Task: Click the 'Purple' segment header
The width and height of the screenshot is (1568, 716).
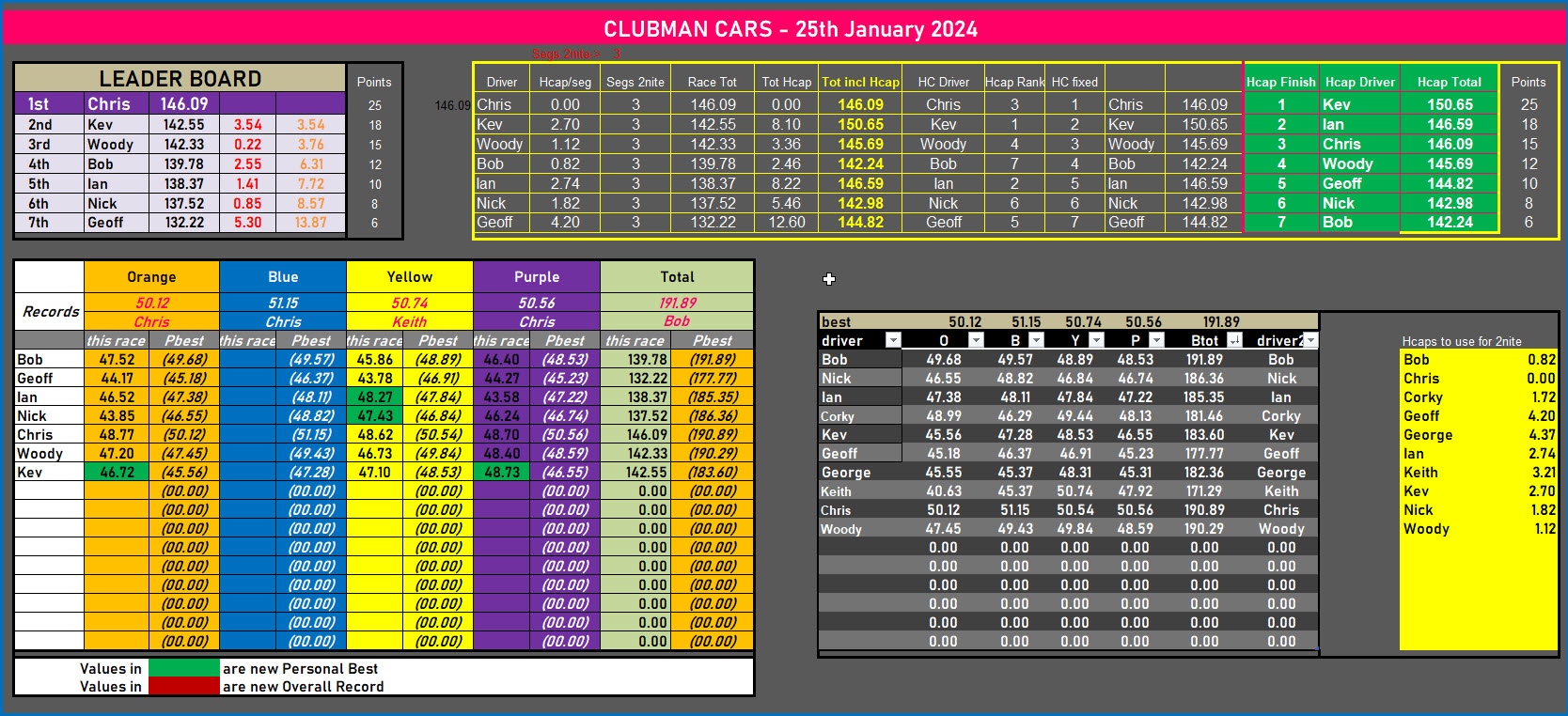Action: pyautogui.click(x=537, y=277)
